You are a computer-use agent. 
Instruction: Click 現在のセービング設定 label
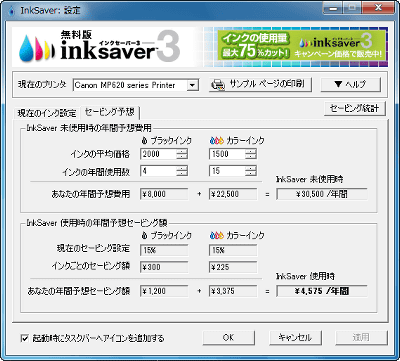[x=93, y=249]
